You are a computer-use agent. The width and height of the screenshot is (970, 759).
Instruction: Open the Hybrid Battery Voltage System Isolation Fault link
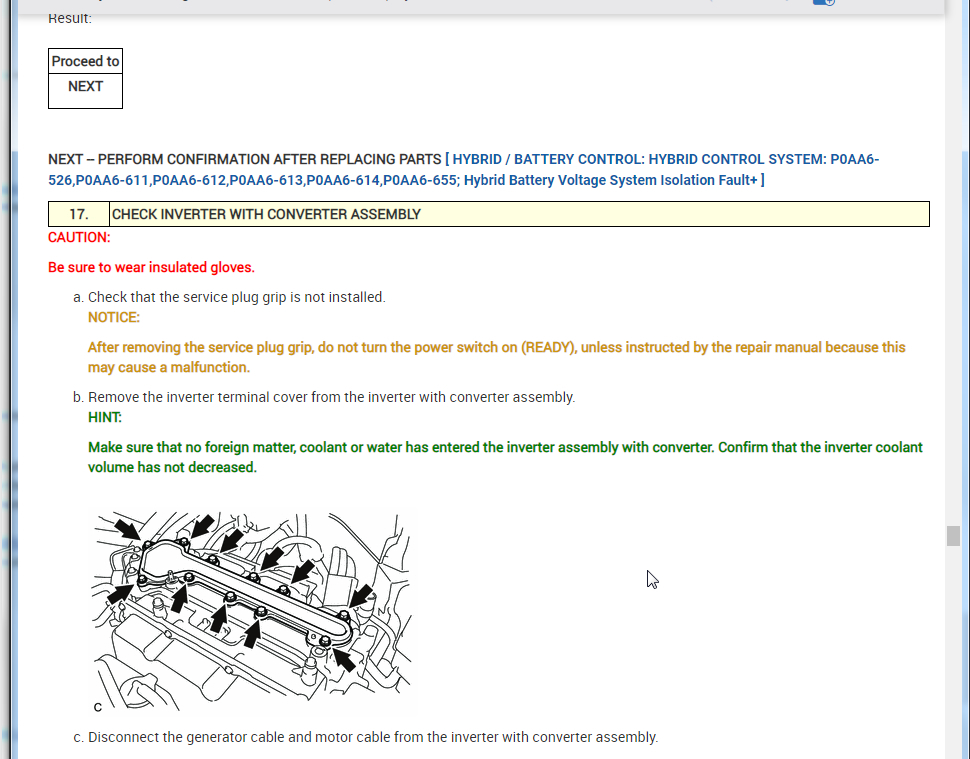(x=613, y=180)
